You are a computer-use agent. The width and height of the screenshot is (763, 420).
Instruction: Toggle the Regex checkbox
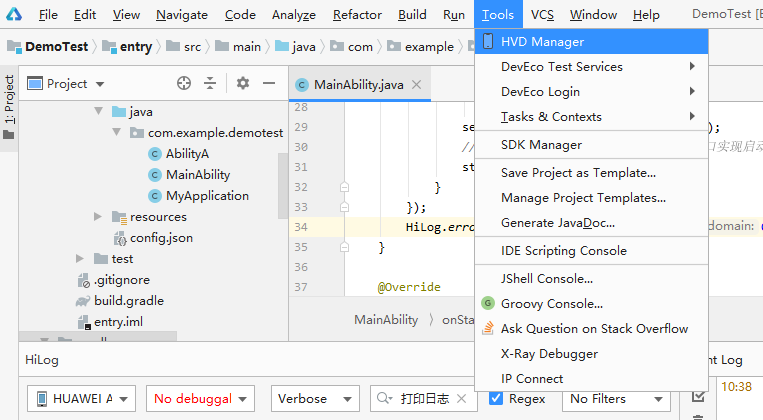coord(495,398)
